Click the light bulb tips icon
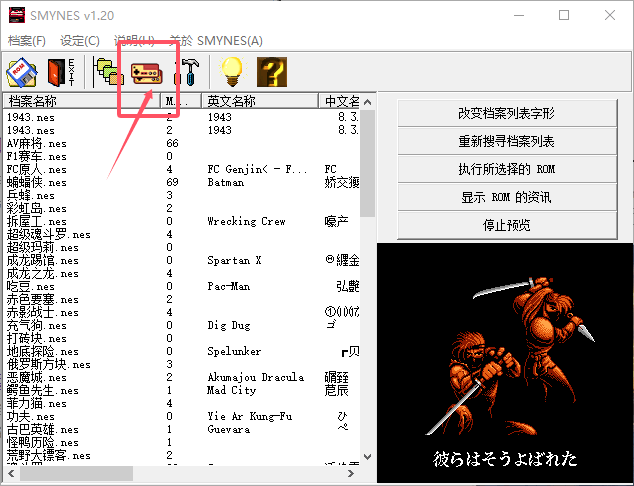This screenshot has height=486, width=634. [x=232, y=71]
